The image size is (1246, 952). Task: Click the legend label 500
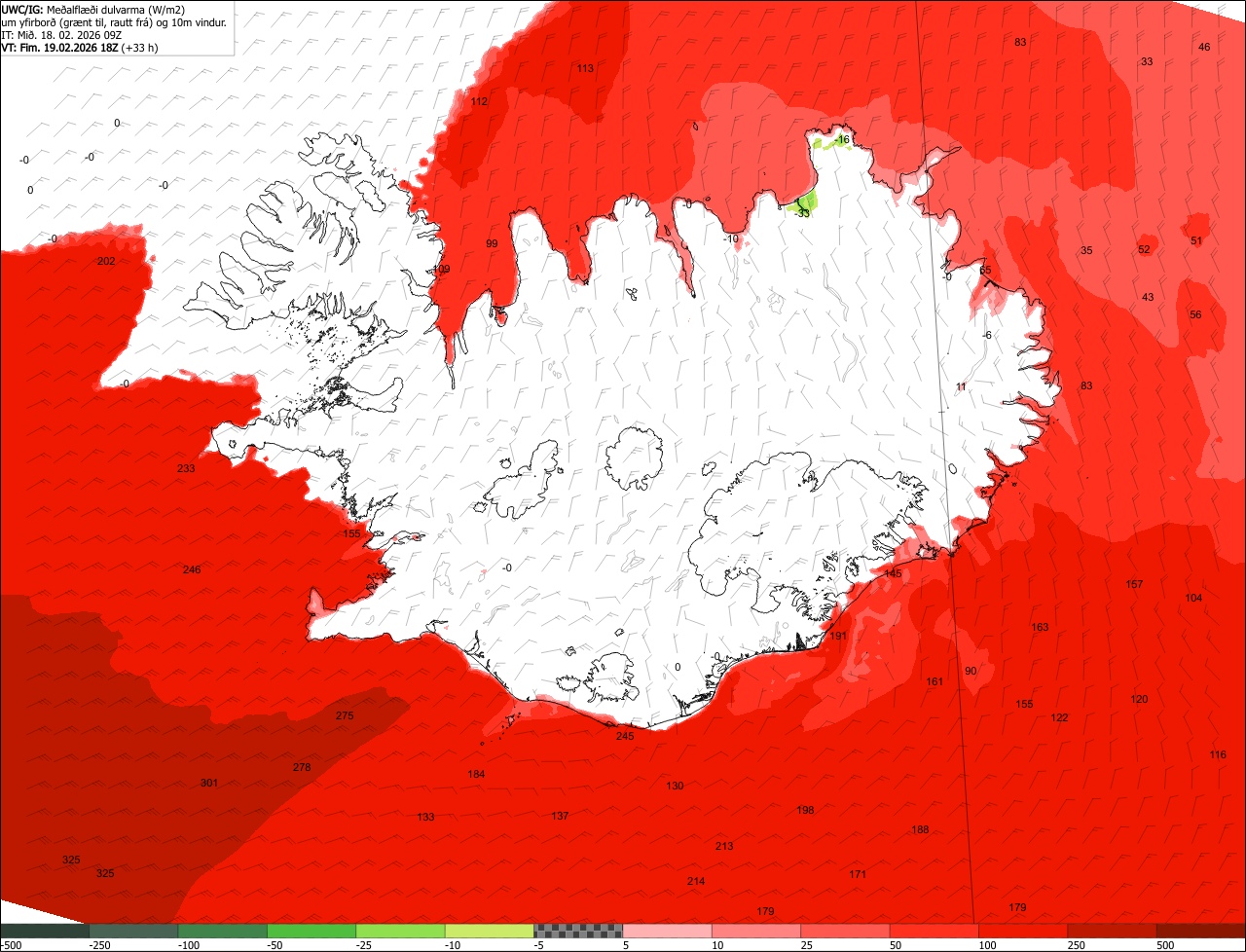coord(1166,945)
